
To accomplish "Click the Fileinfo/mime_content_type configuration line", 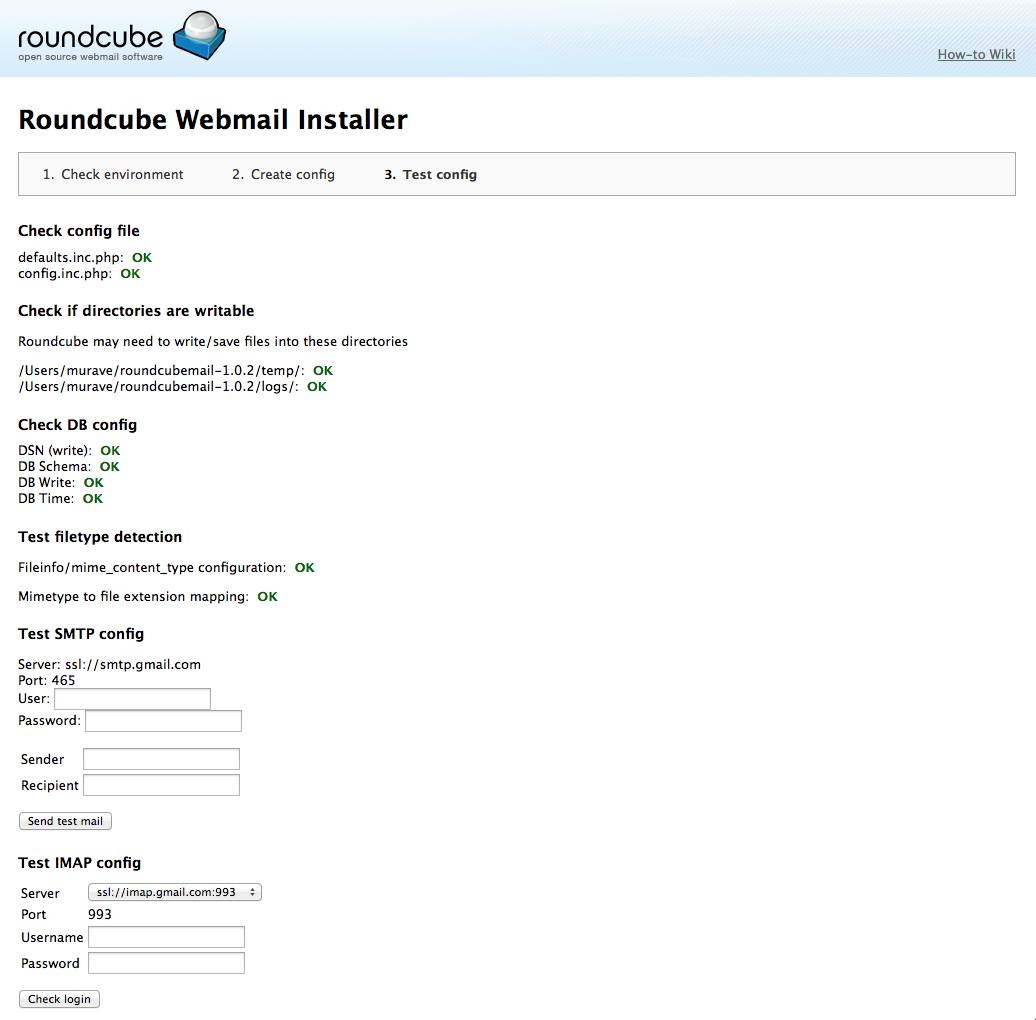I will [166, 567].
